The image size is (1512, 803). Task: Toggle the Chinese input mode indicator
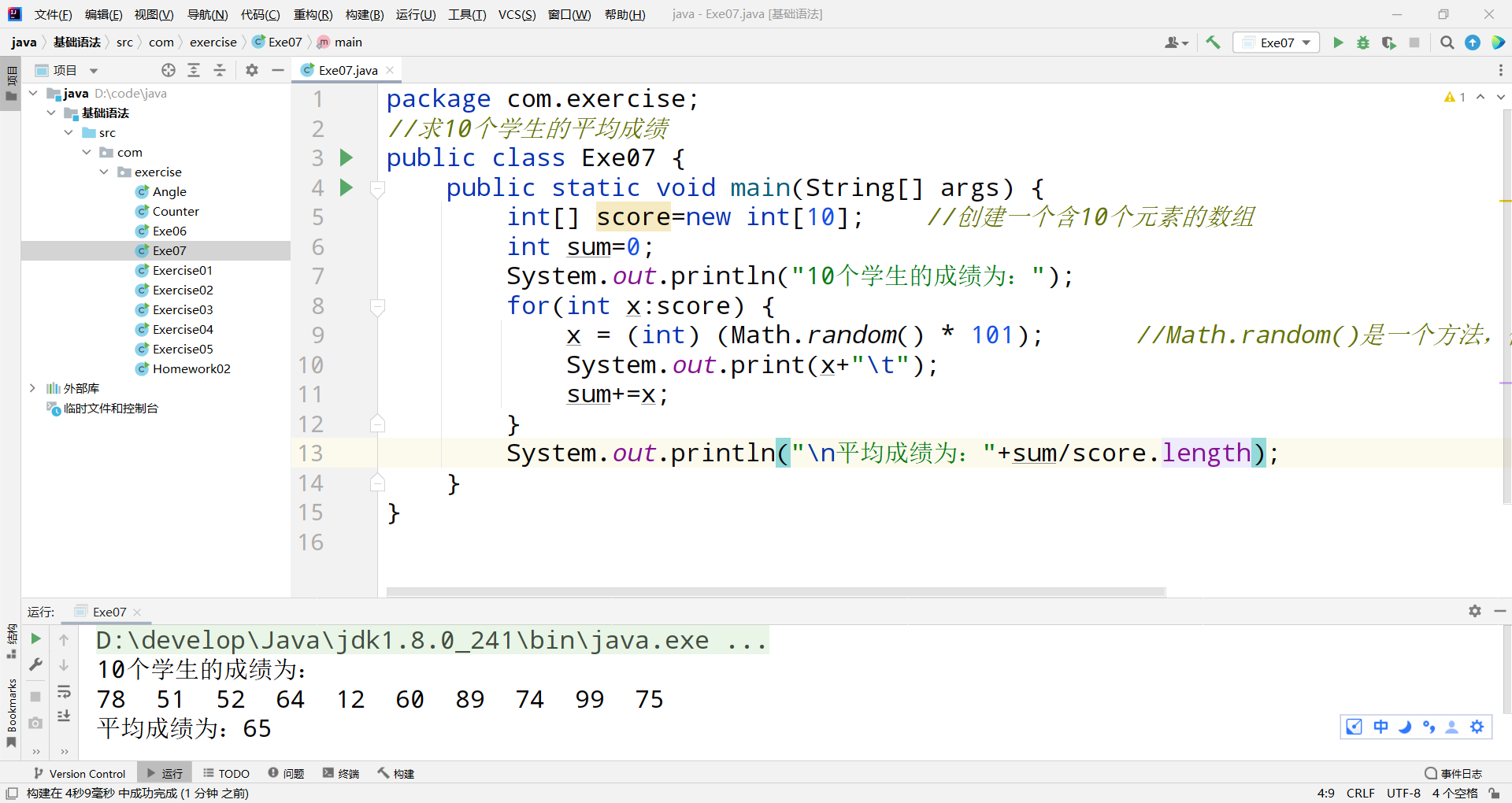[1380, 727]
